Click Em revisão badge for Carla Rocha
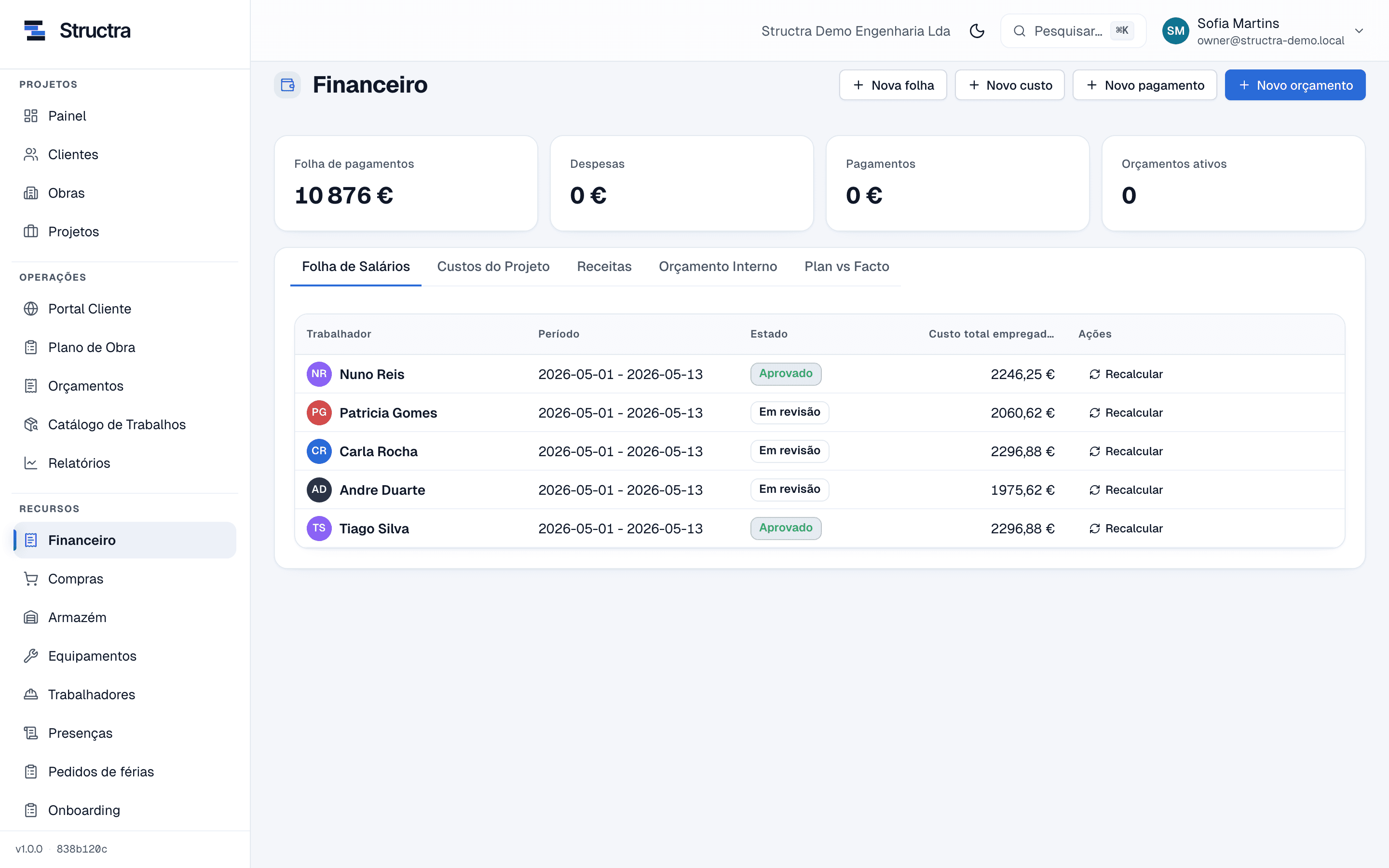The height and width of the screenshot is (868, 1389). 790,451
